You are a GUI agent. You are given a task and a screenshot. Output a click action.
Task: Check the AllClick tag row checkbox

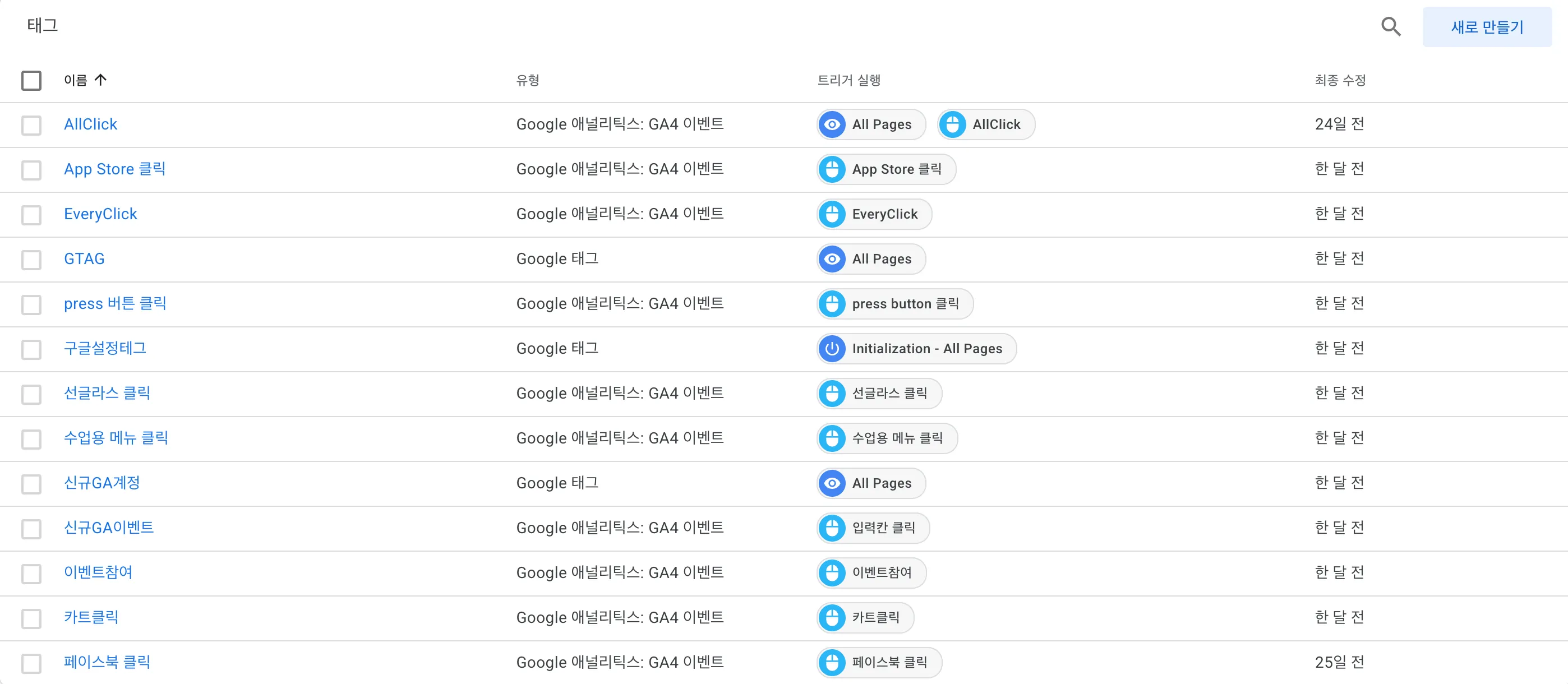[x=31, y=125]
